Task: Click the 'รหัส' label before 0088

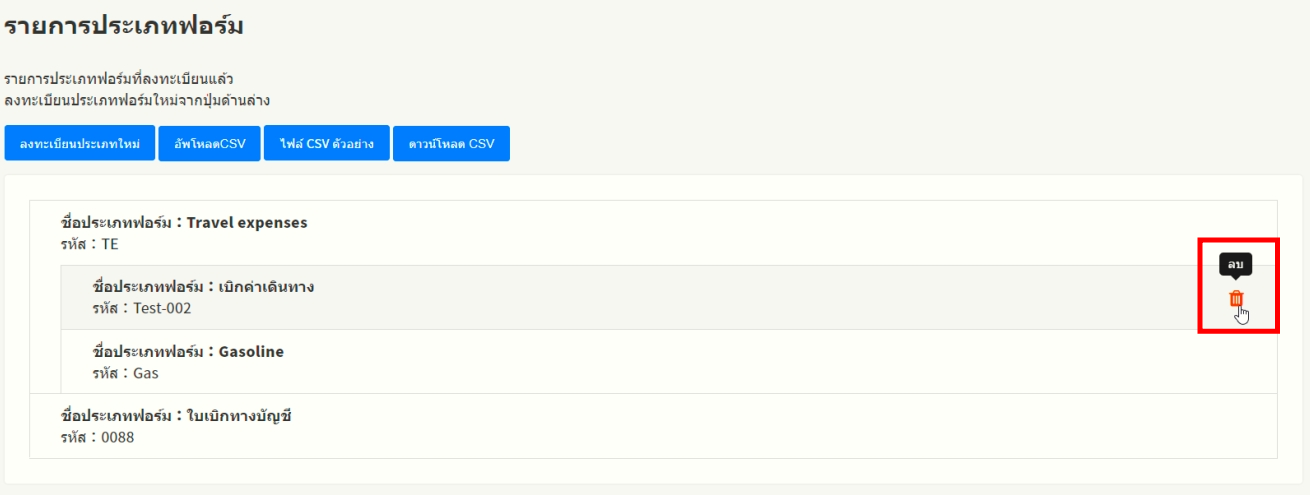Action: point(74,437)
